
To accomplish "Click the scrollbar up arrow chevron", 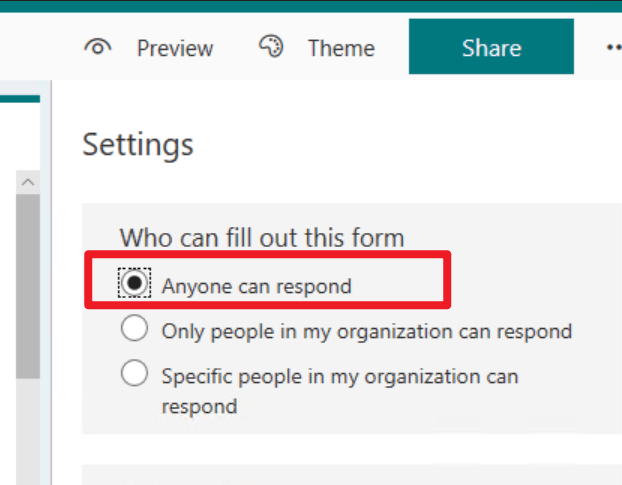I will tap(28, 182).
